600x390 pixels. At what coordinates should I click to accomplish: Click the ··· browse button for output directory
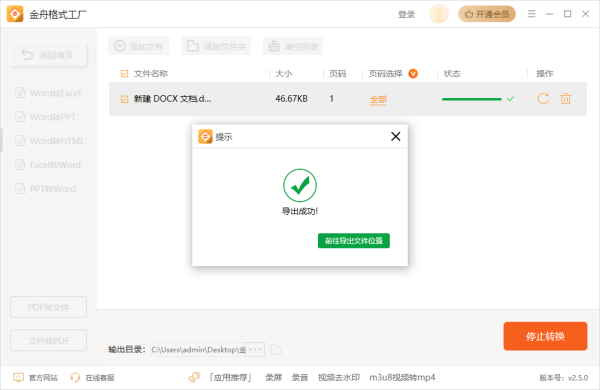(255, 349)
